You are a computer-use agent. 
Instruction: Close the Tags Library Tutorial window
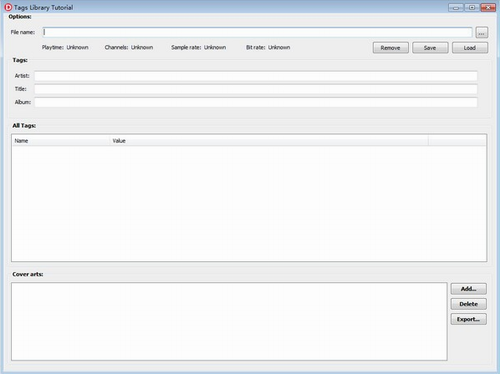[488, 7]
